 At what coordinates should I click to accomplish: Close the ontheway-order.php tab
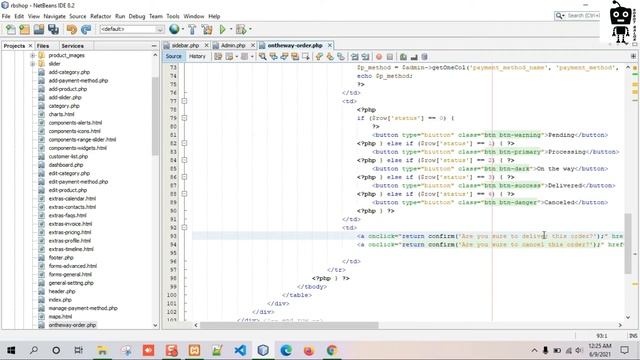[x=330, y=45]
